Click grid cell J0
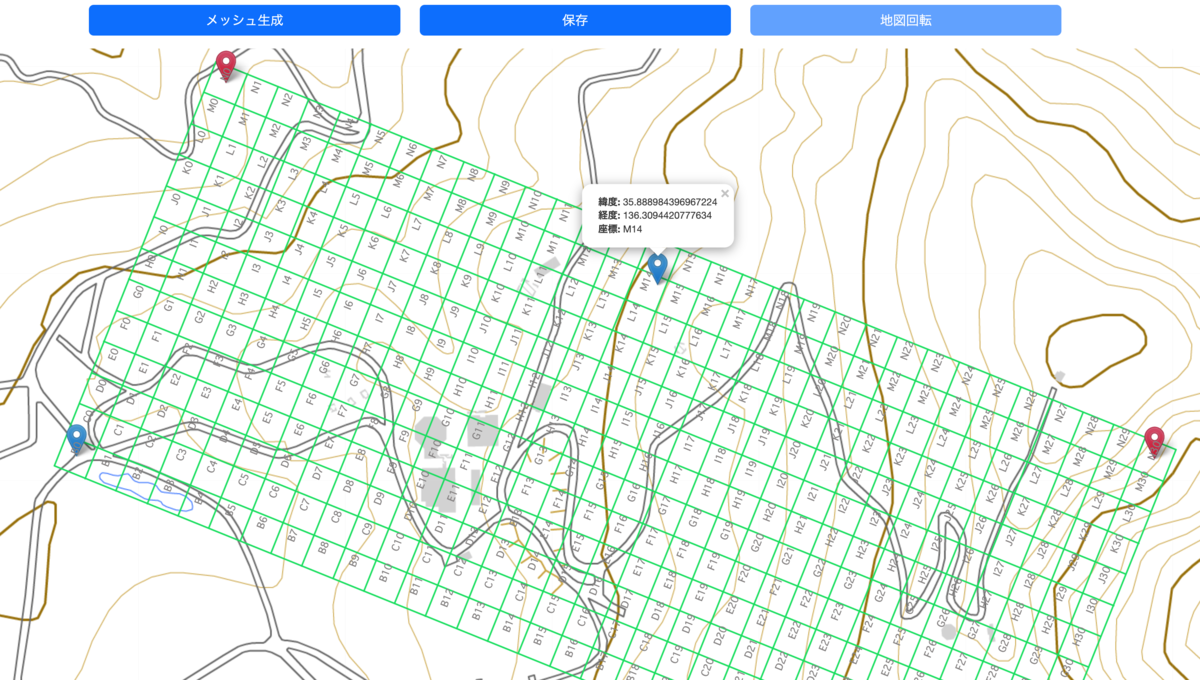Viewport: 1200px width, 680px height. pyautogui.click(x=176, y=198)
